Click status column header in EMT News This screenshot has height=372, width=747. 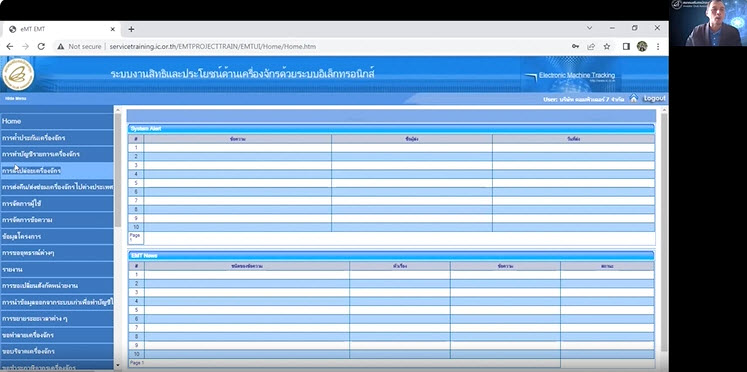[607, 266]
